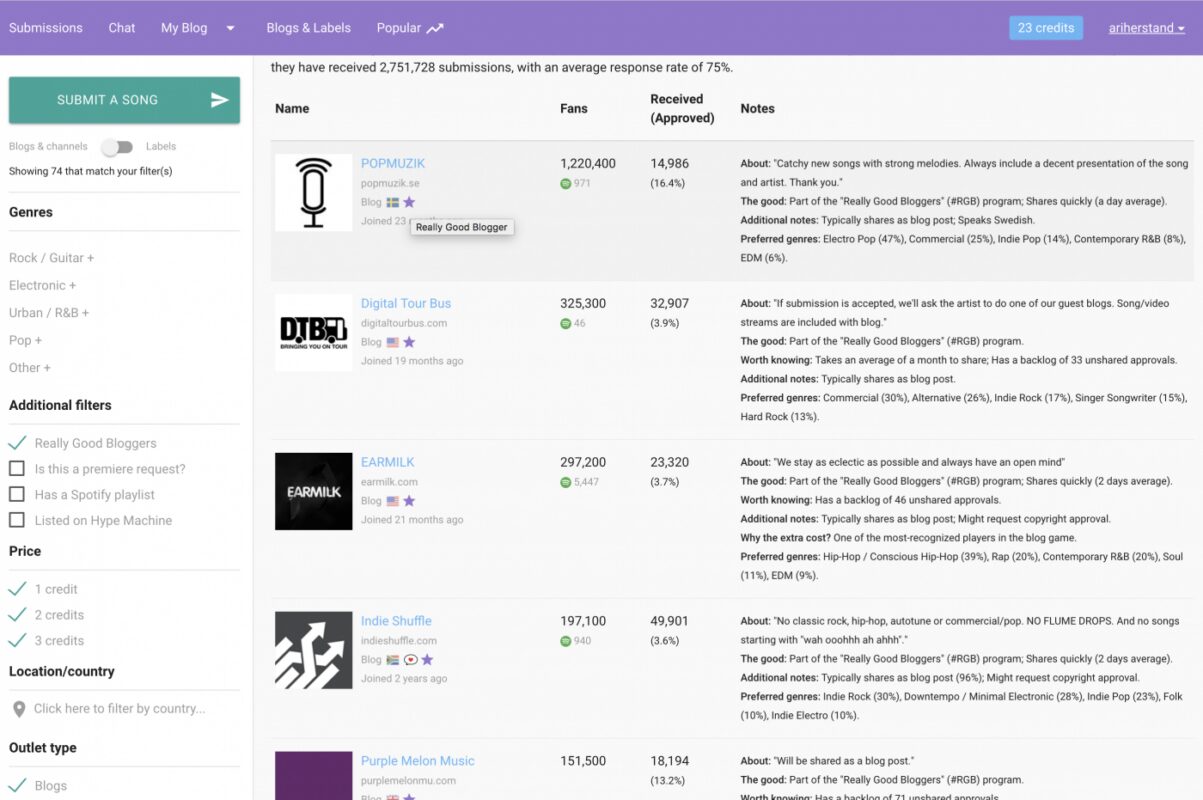1203x800 pixels.
Task: Open the My Blog dropdown menu
Action: 198,28
